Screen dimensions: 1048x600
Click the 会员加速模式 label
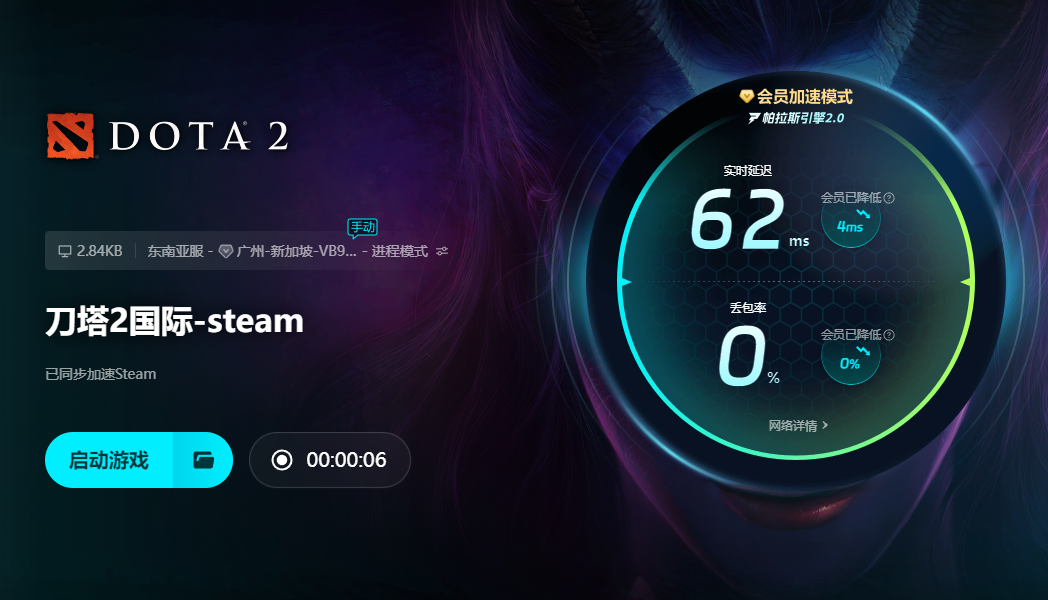(805, 97)
